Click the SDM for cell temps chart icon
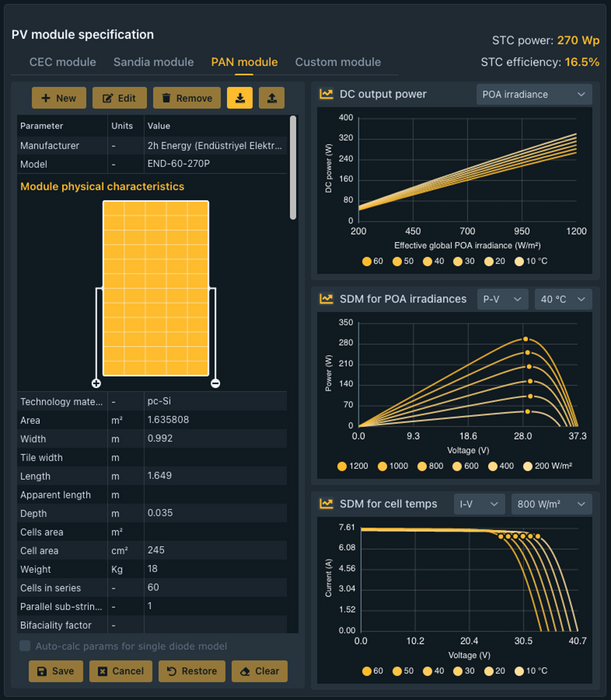The image size is (611, 700). click(x=326, y=504)
